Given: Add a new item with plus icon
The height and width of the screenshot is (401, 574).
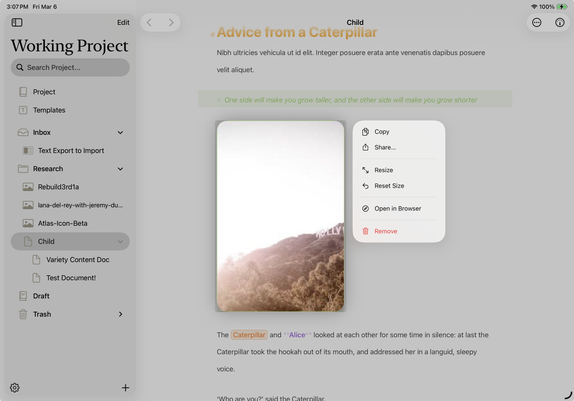Looking at the screenshot, I should coord(125,387).
